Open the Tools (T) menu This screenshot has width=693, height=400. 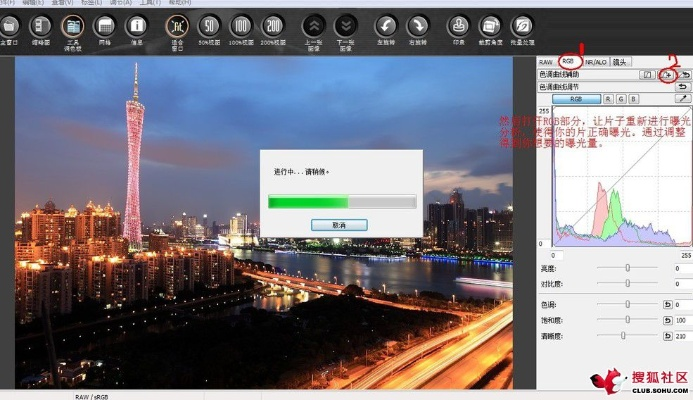[150, 2]
